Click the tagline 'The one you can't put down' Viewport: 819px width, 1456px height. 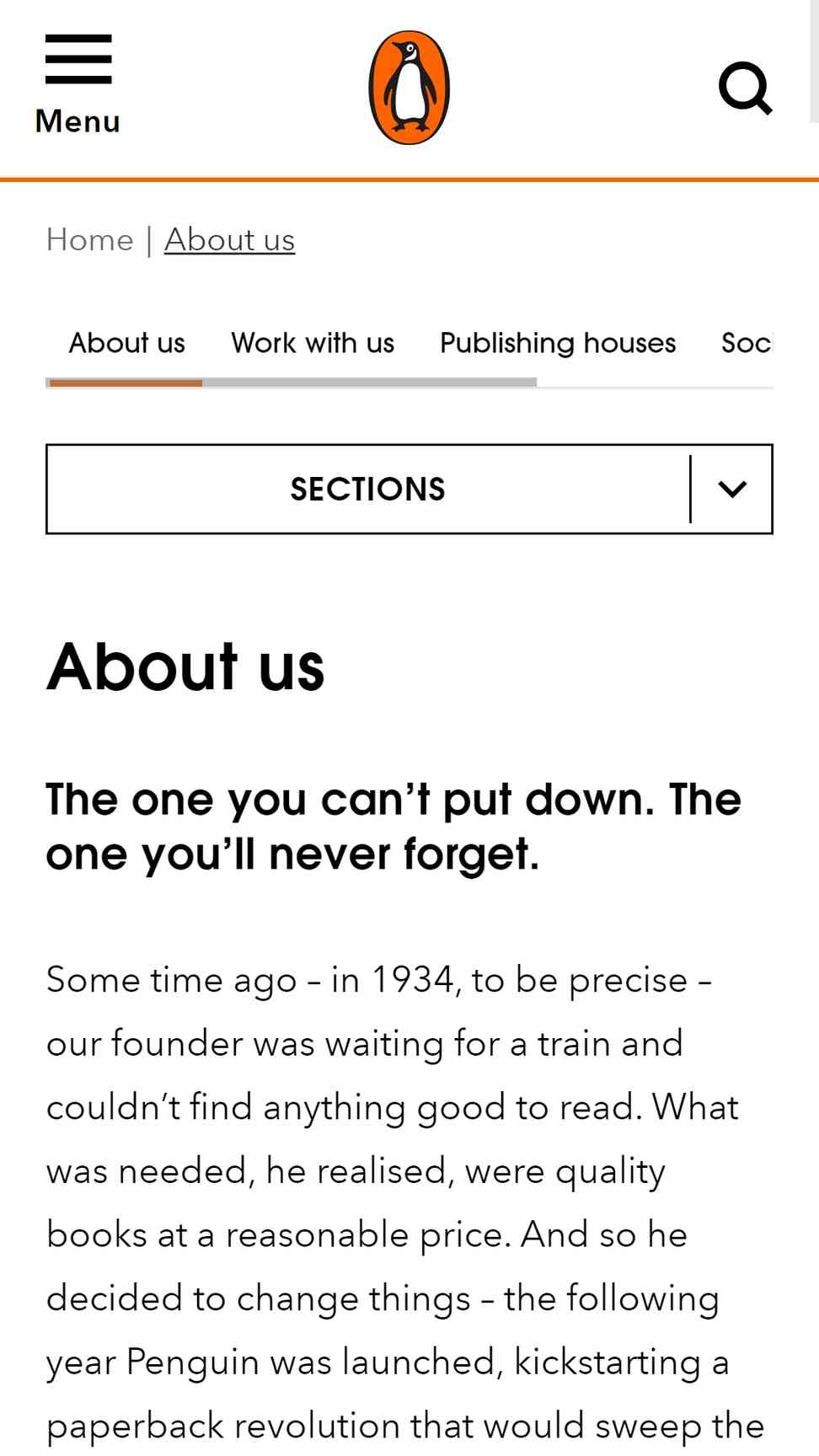click(393, 826)
